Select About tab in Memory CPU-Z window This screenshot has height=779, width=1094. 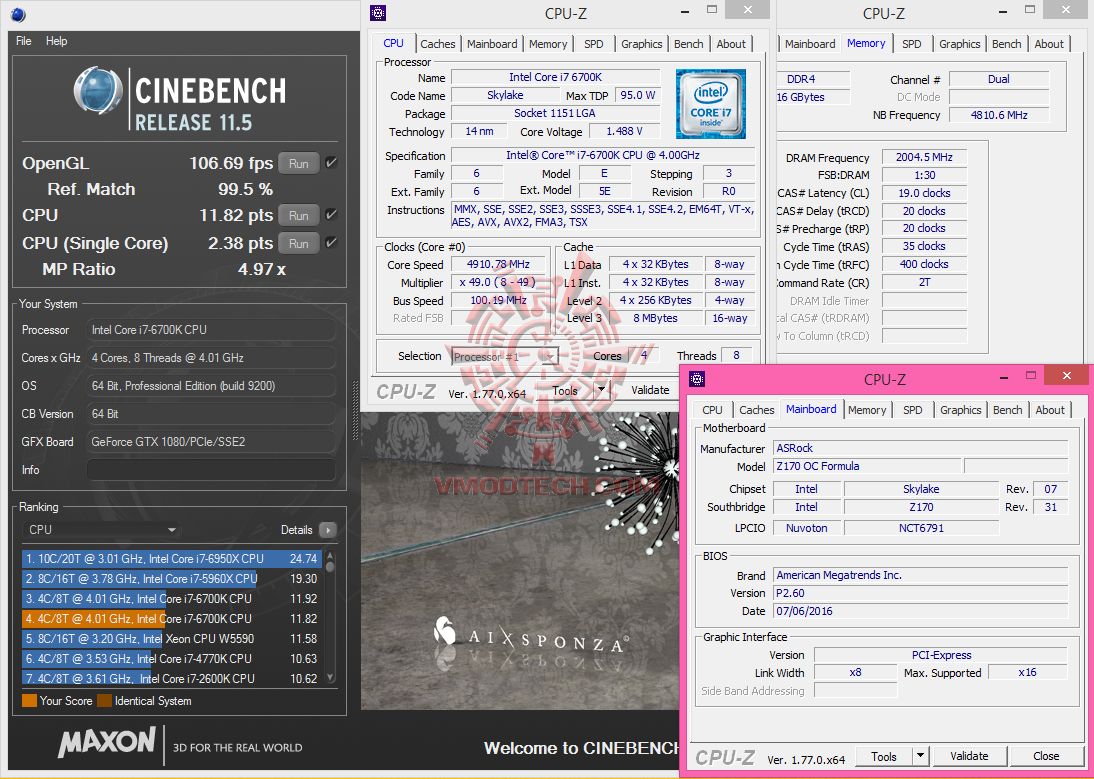[x=1049, y=44]
